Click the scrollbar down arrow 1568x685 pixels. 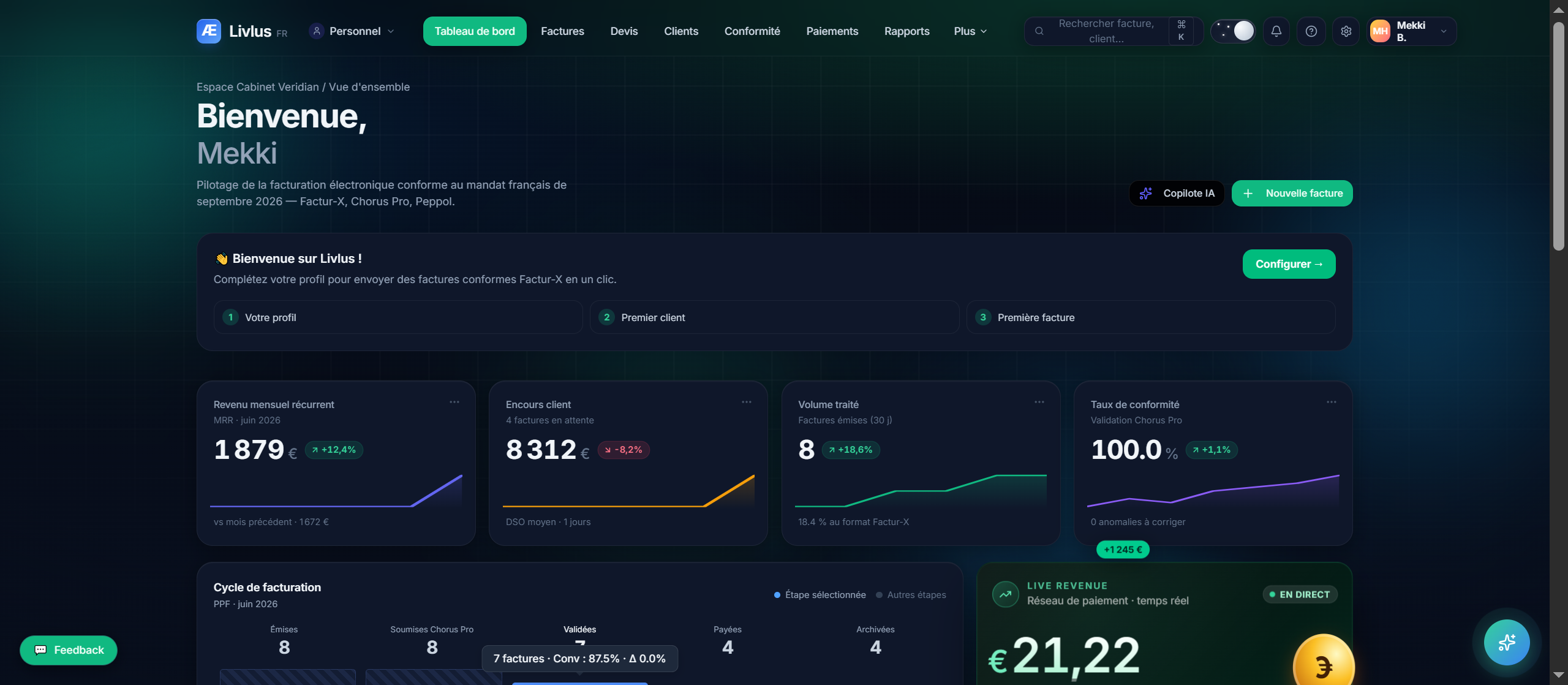(x=1559, y=675)
